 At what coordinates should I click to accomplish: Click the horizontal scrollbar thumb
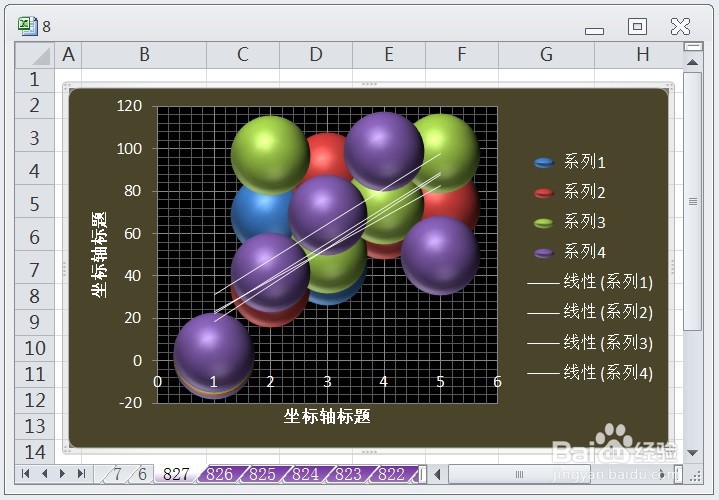point(520,474)
